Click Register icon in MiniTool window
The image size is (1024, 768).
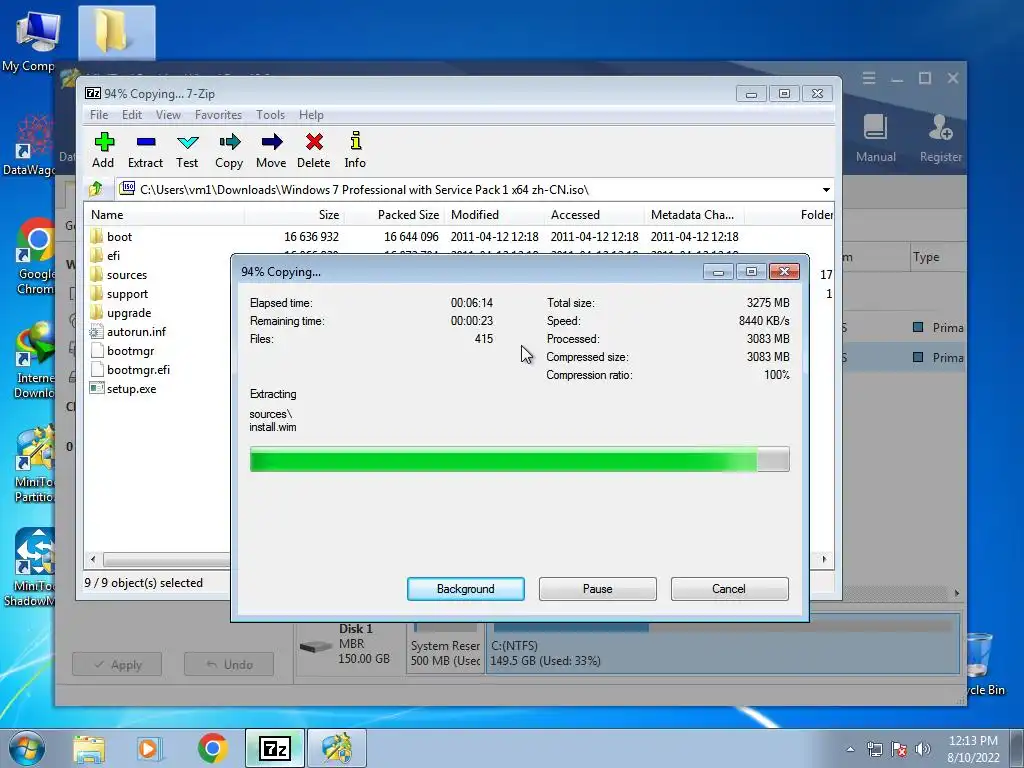tap(940, 138)
